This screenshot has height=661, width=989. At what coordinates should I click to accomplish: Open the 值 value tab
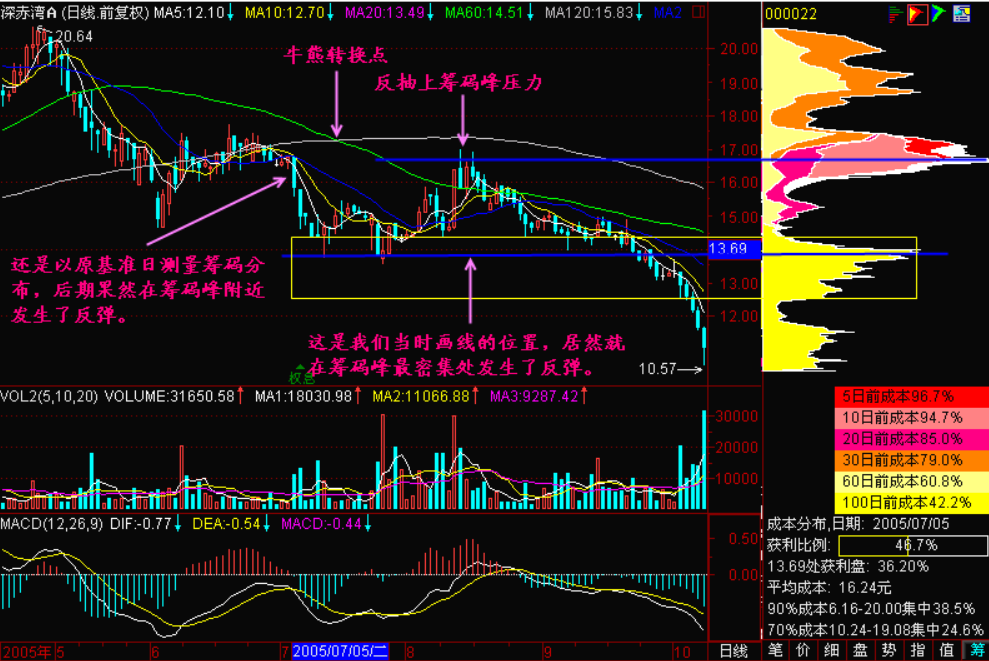946,651
